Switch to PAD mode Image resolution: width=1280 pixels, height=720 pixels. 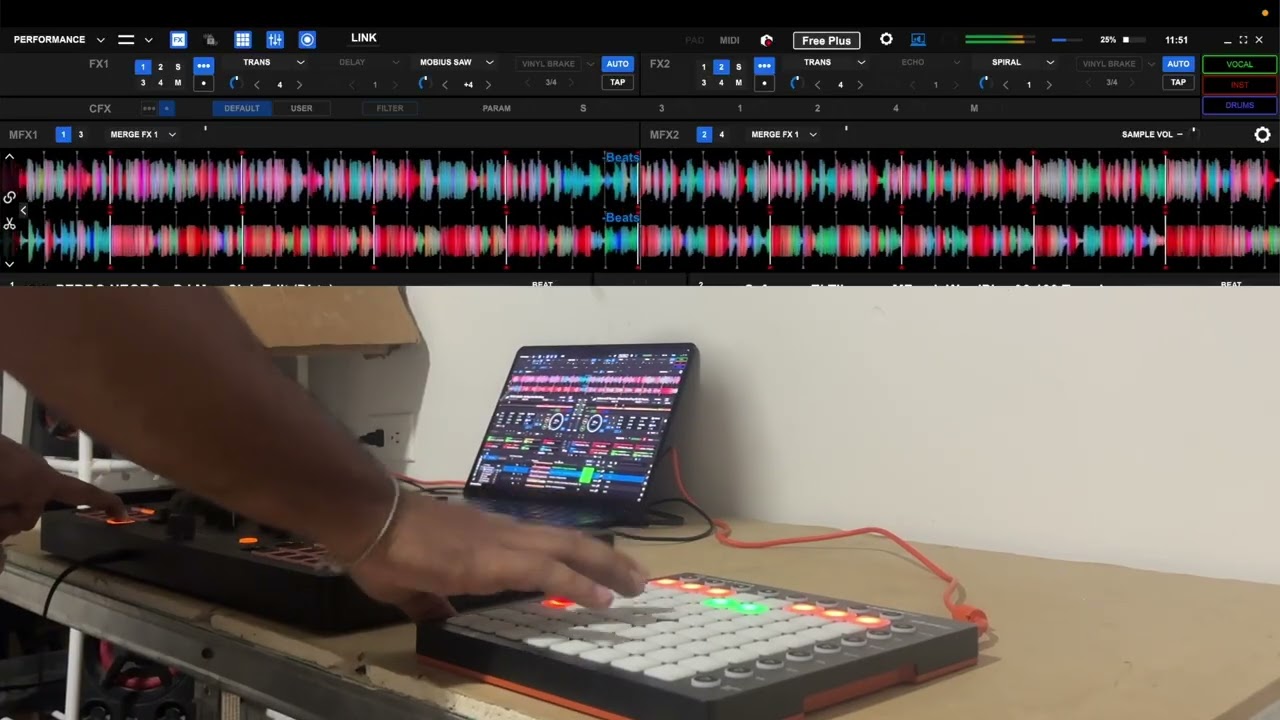[x=695, y=40]
